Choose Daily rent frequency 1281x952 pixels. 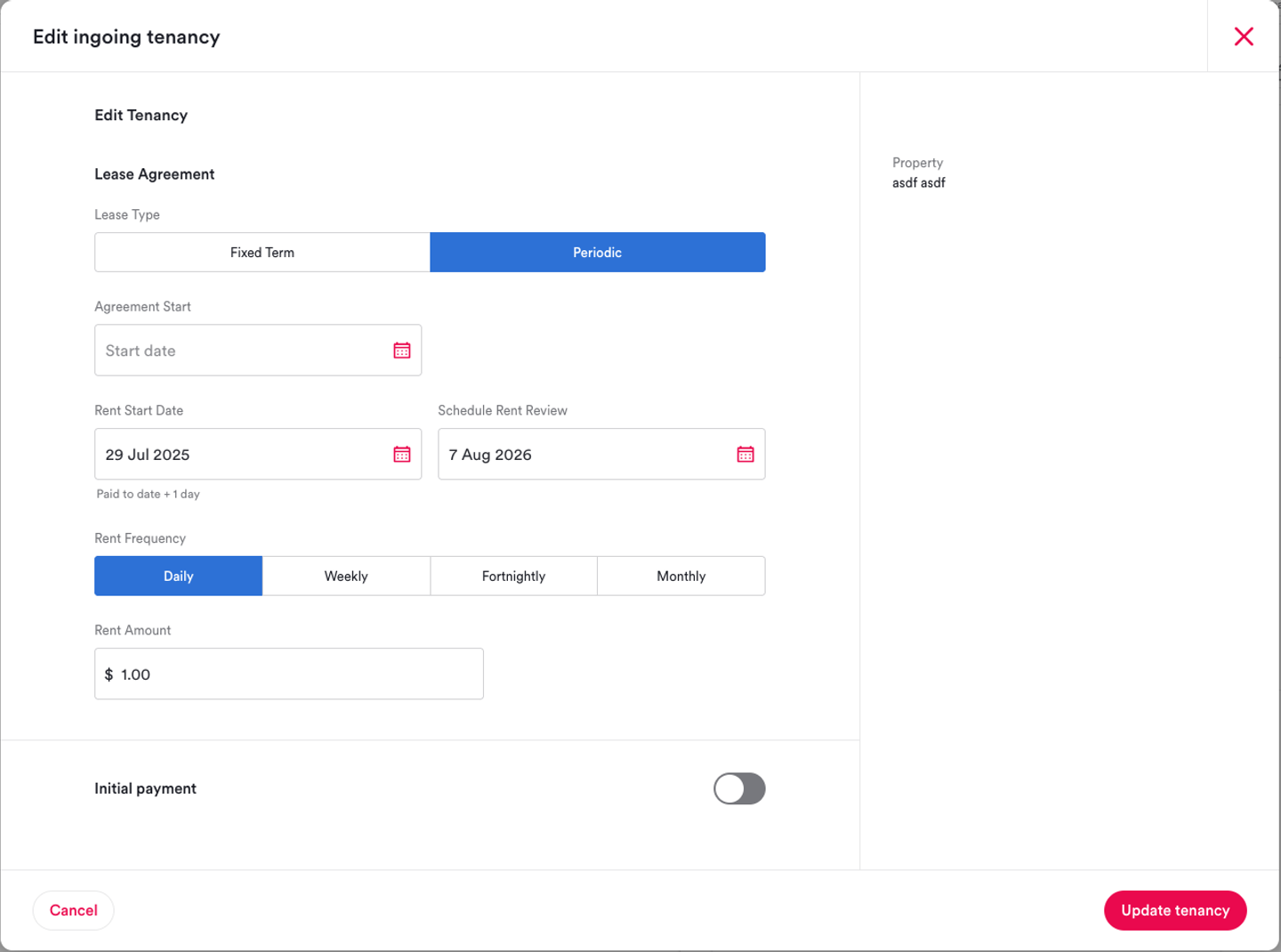[x=179, y=577]
